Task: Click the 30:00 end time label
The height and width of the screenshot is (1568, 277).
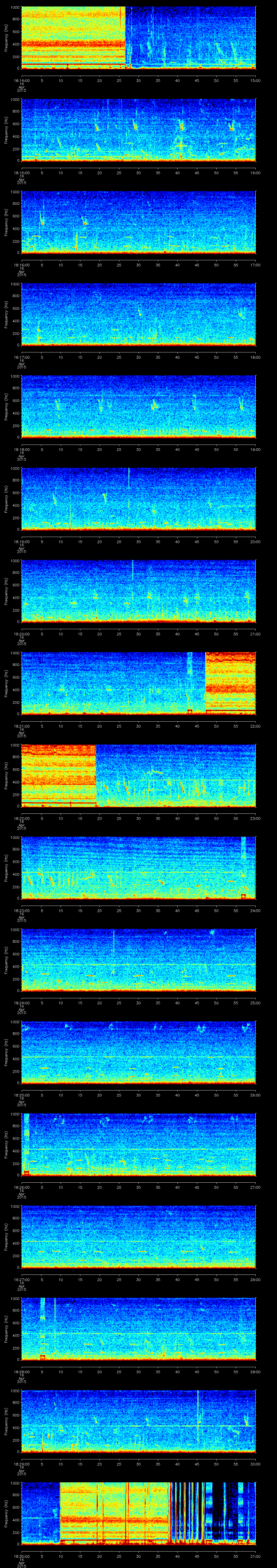Action: click(256, 1464)
